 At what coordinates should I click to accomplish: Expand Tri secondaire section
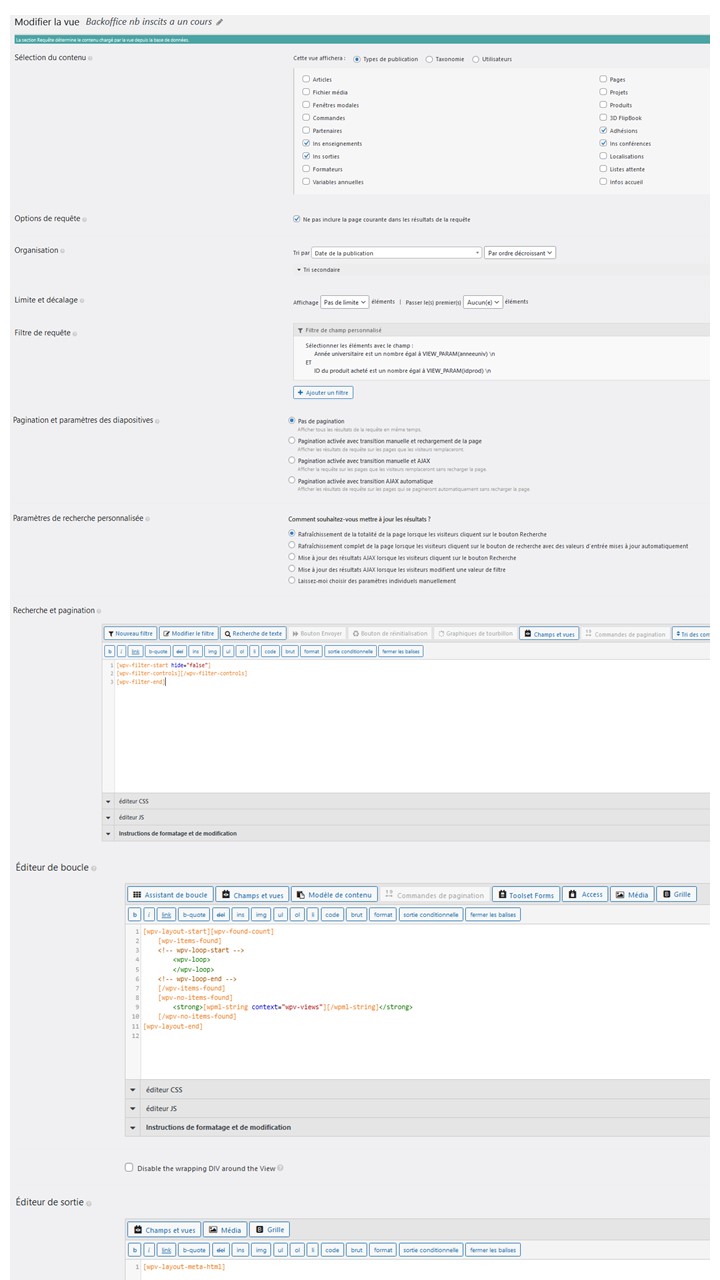tap(318, 269)
